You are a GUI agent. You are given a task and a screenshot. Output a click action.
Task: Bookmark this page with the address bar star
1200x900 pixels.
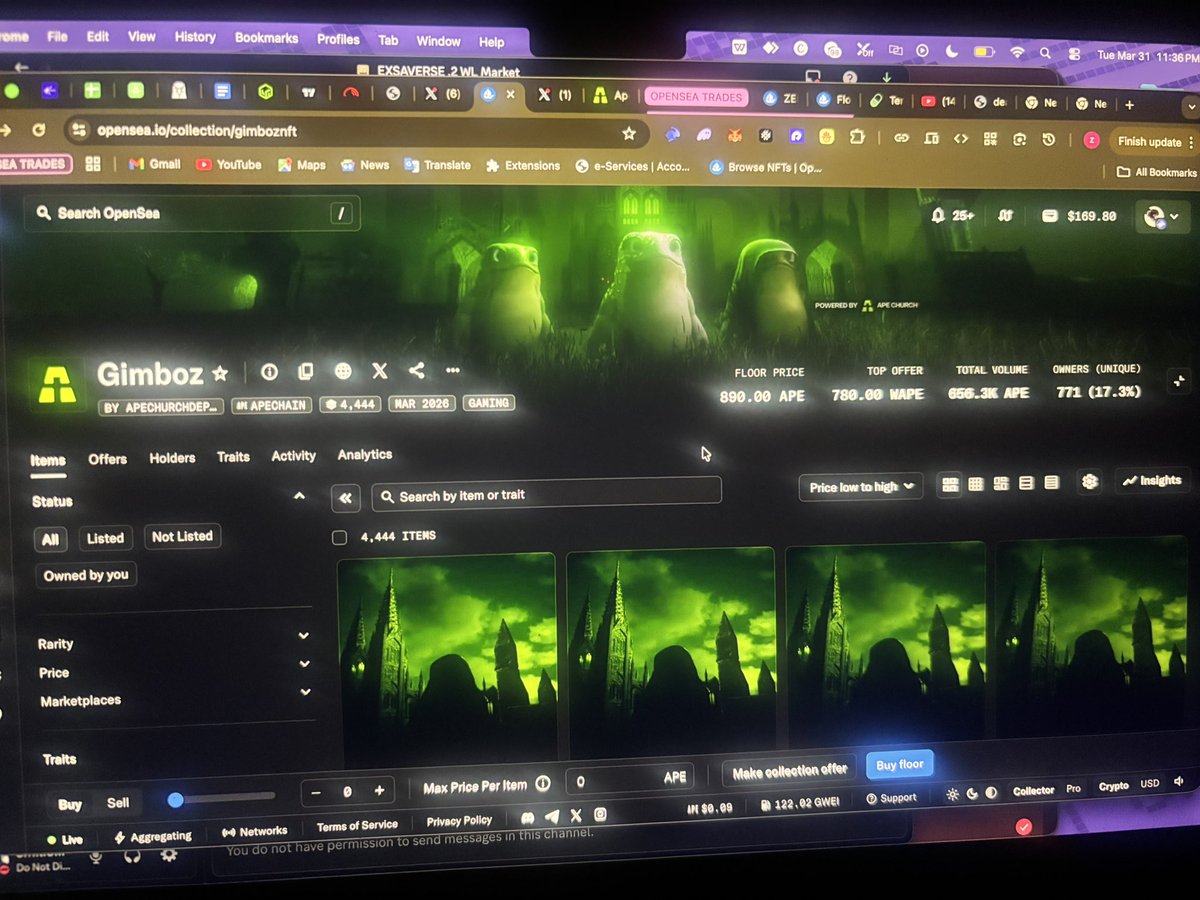[x=628, y=132]
